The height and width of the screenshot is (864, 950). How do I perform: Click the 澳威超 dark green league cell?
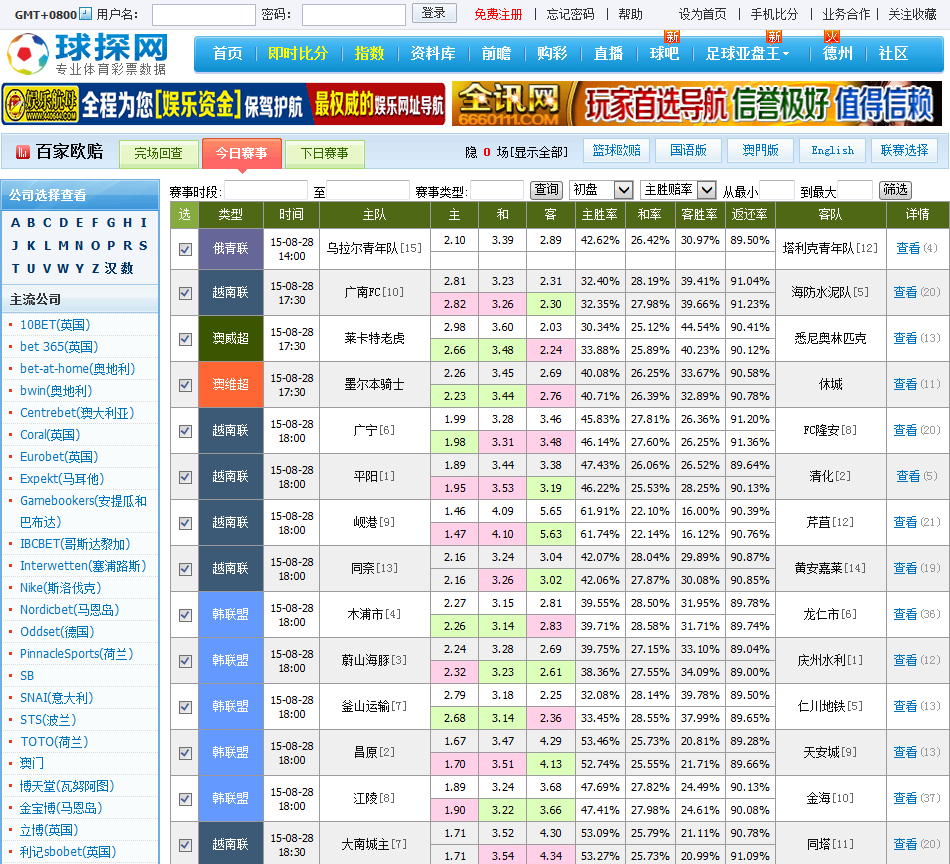pyautogui.click(x=231, y=338)
